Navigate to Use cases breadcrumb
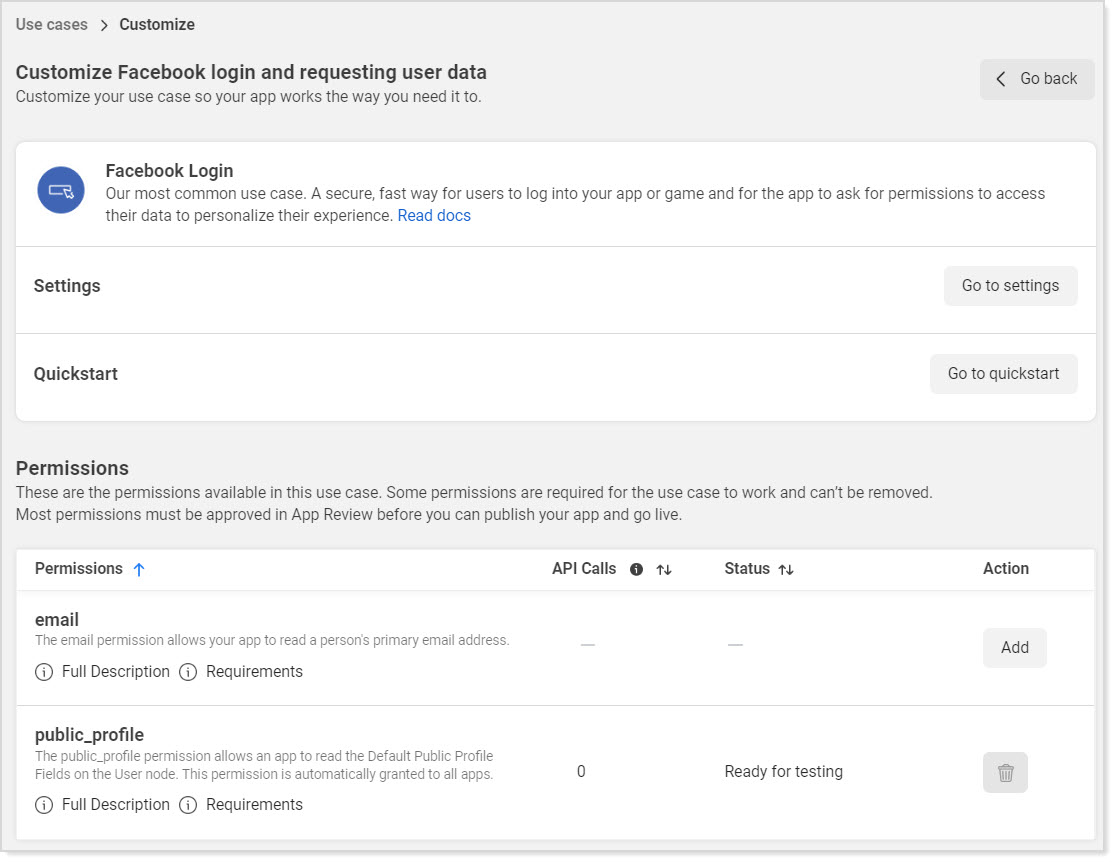 tap(52, 24)
